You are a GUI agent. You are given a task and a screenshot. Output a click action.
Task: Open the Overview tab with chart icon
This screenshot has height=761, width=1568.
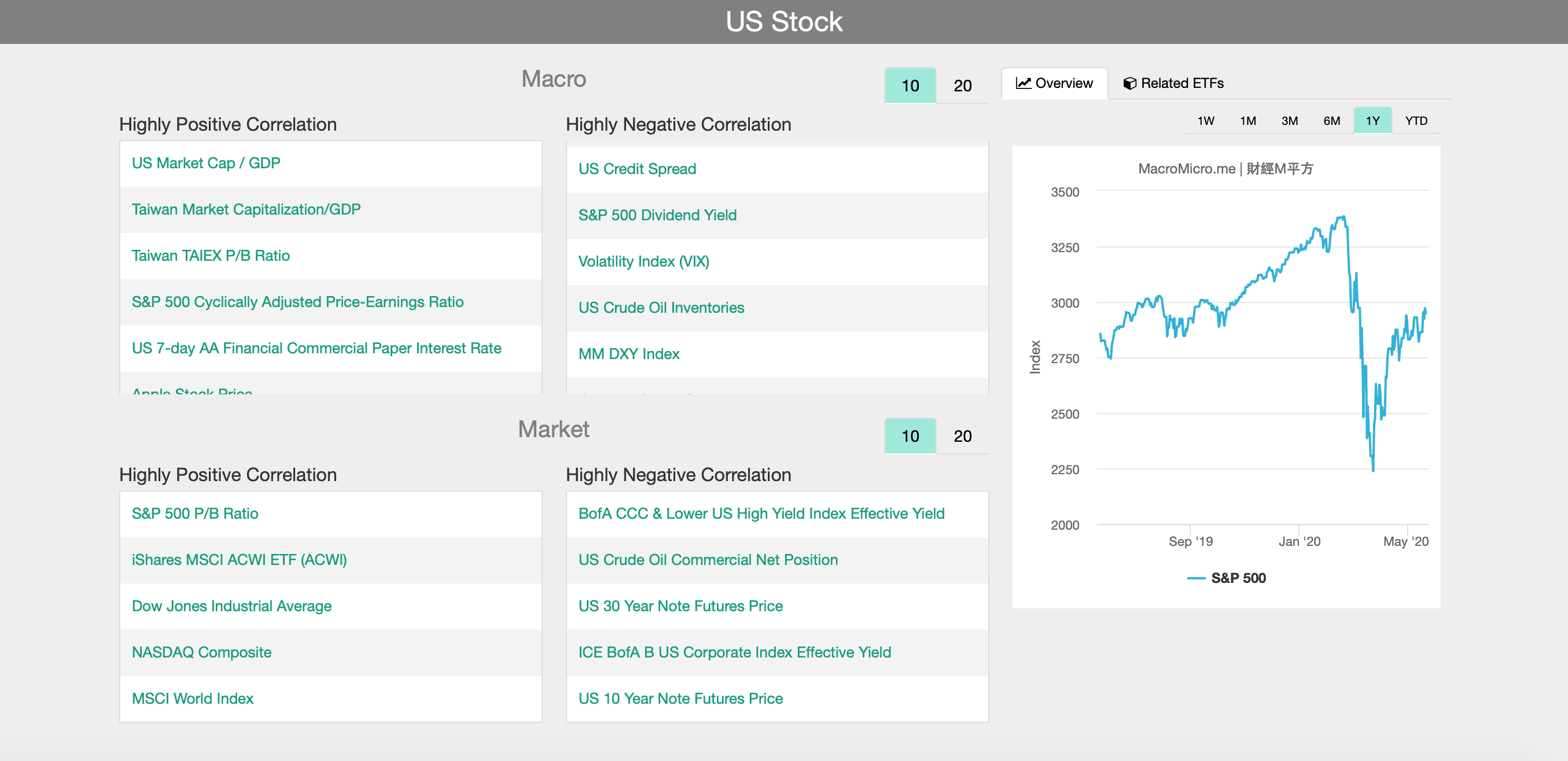(x=1054, y=83)
